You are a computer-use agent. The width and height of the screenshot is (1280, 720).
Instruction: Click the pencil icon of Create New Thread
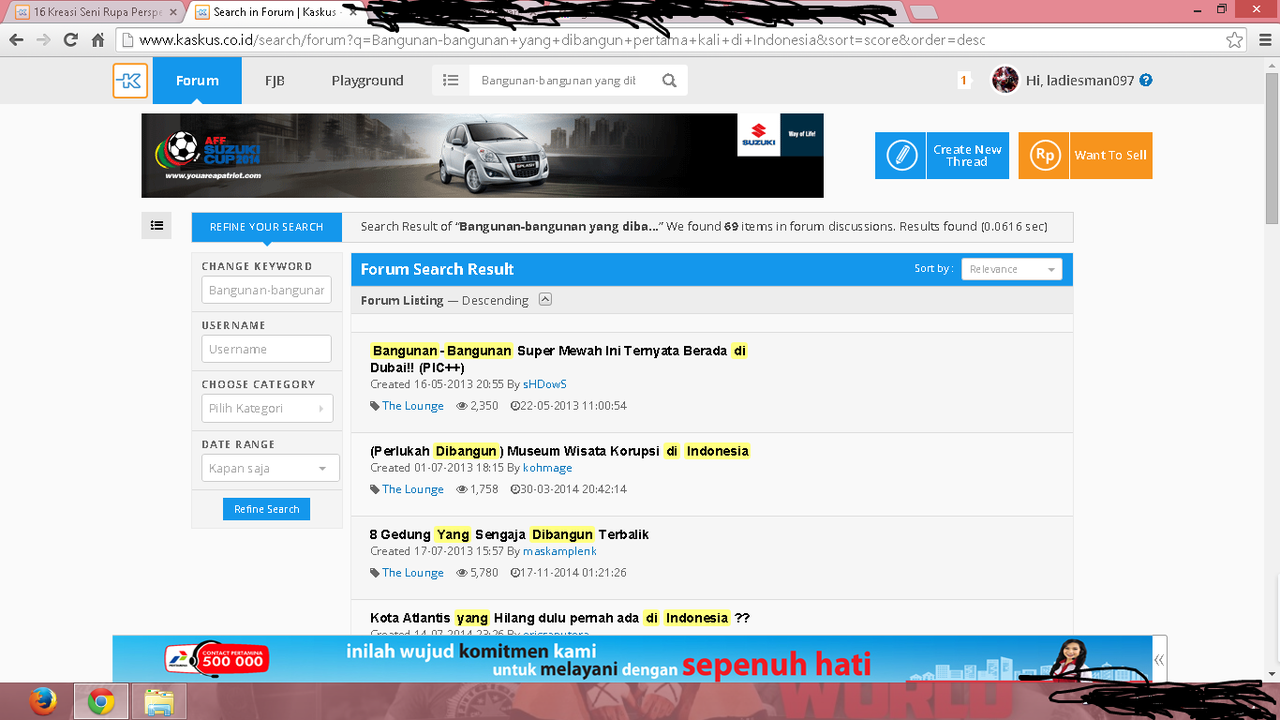click(901, 156)
